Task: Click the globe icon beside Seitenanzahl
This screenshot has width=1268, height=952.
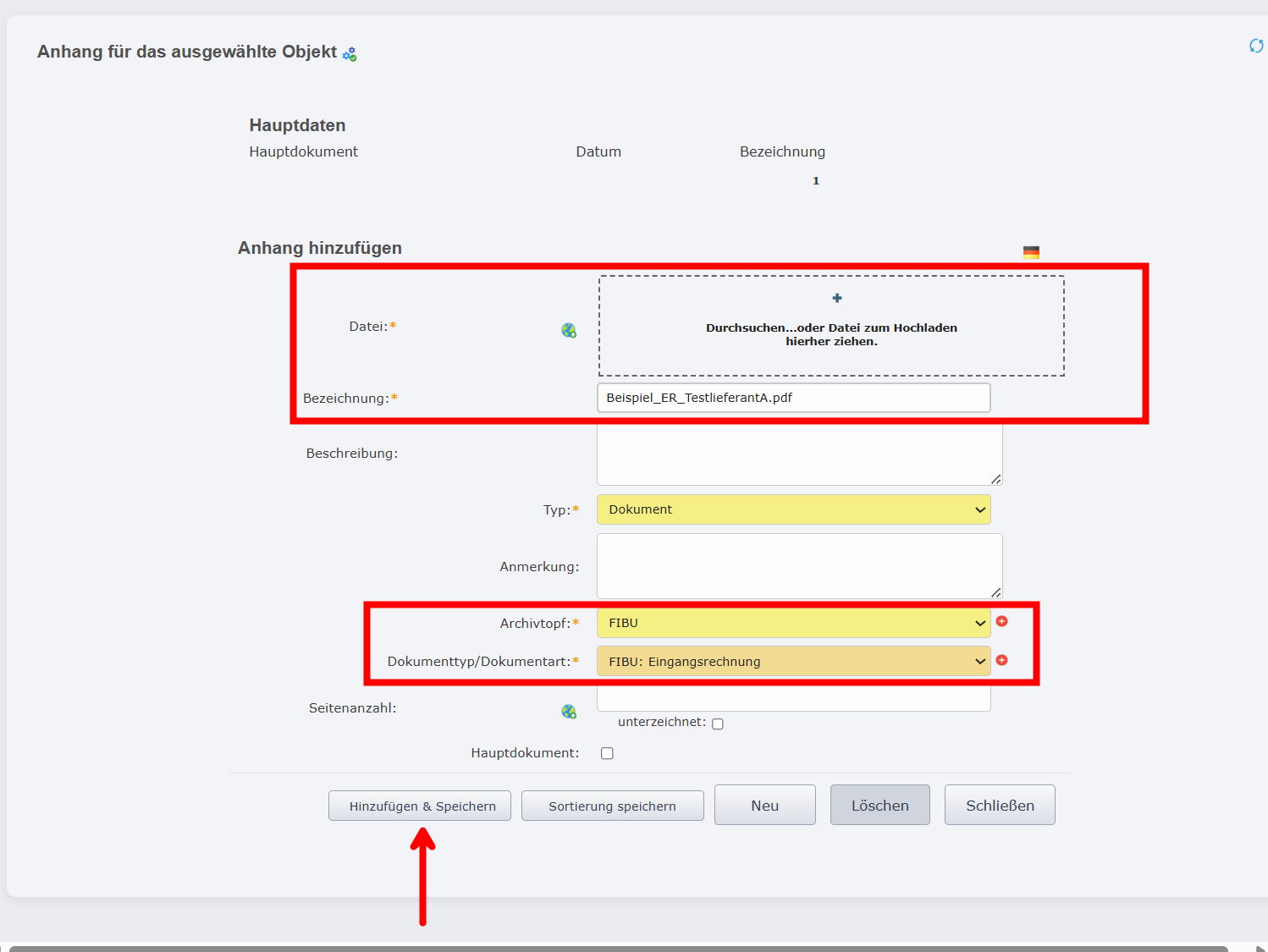Action: click(570, 712)
